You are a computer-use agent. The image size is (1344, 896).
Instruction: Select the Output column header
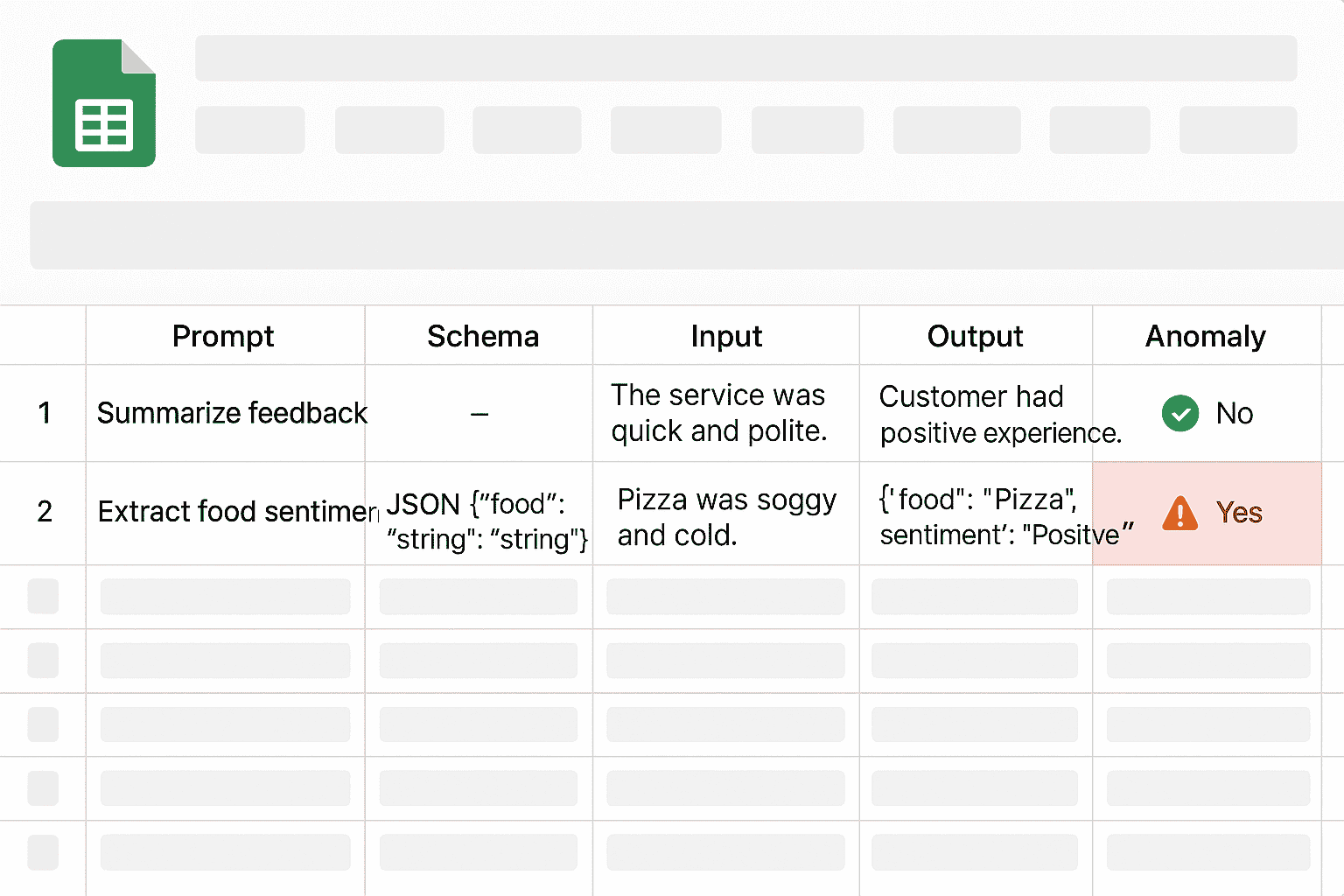(975, 336)
